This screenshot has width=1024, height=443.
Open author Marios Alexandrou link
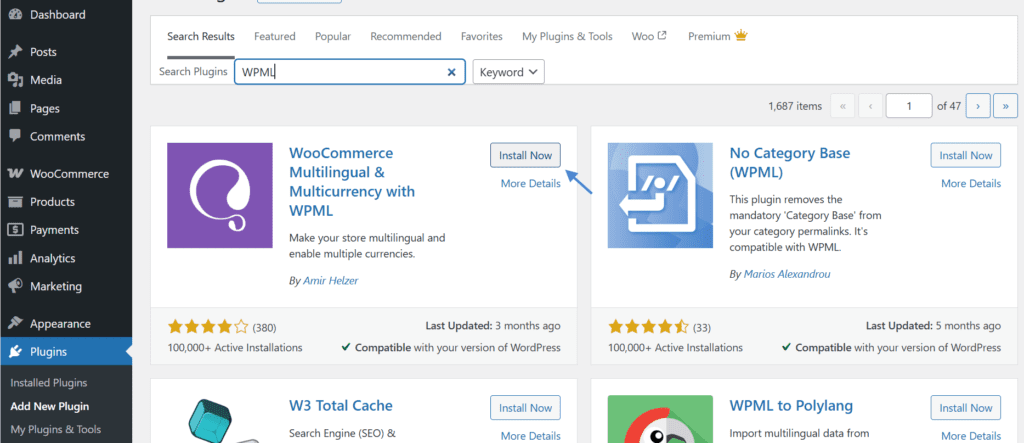click(787, 274)
